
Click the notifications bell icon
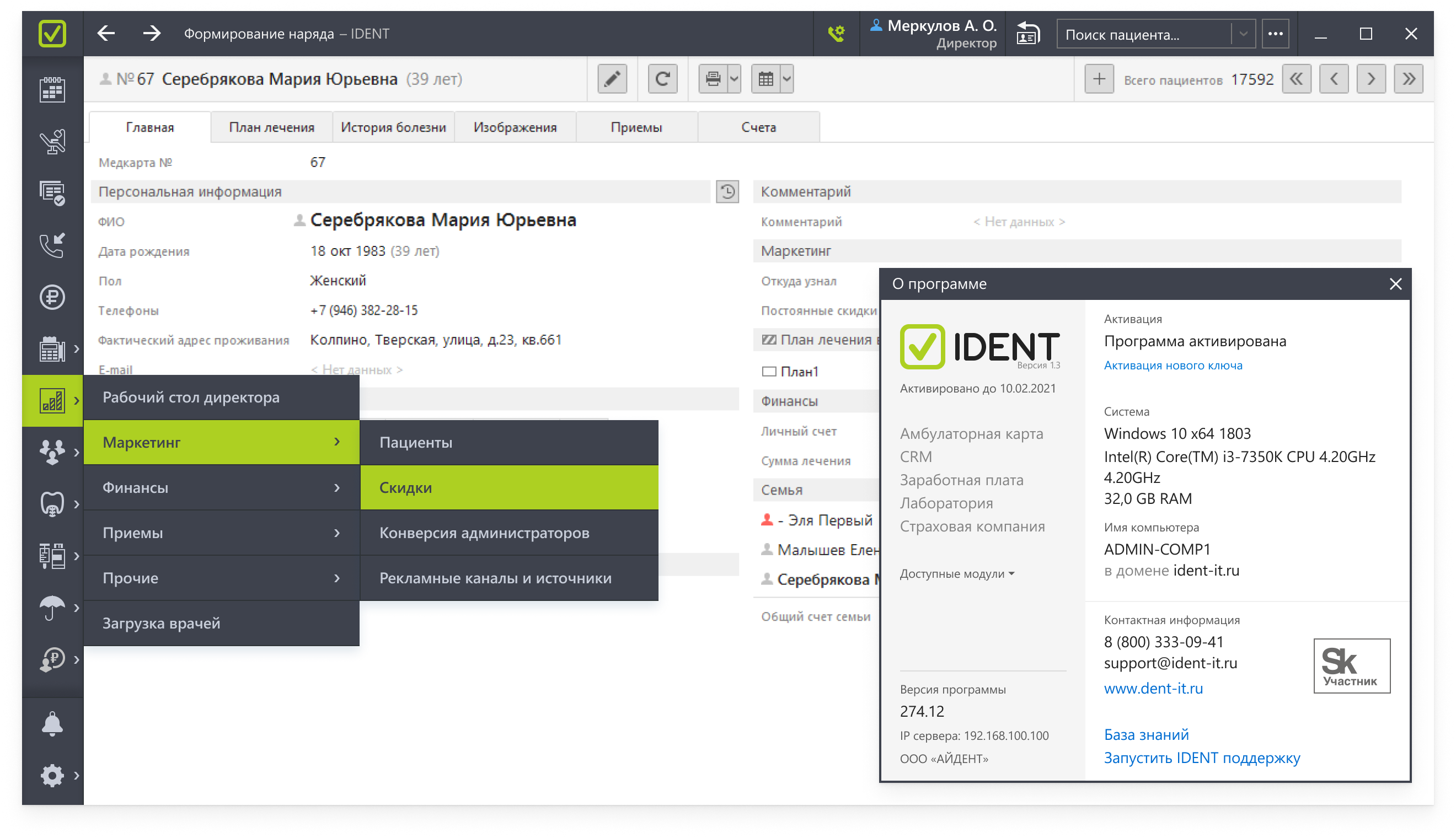[52, 724]
